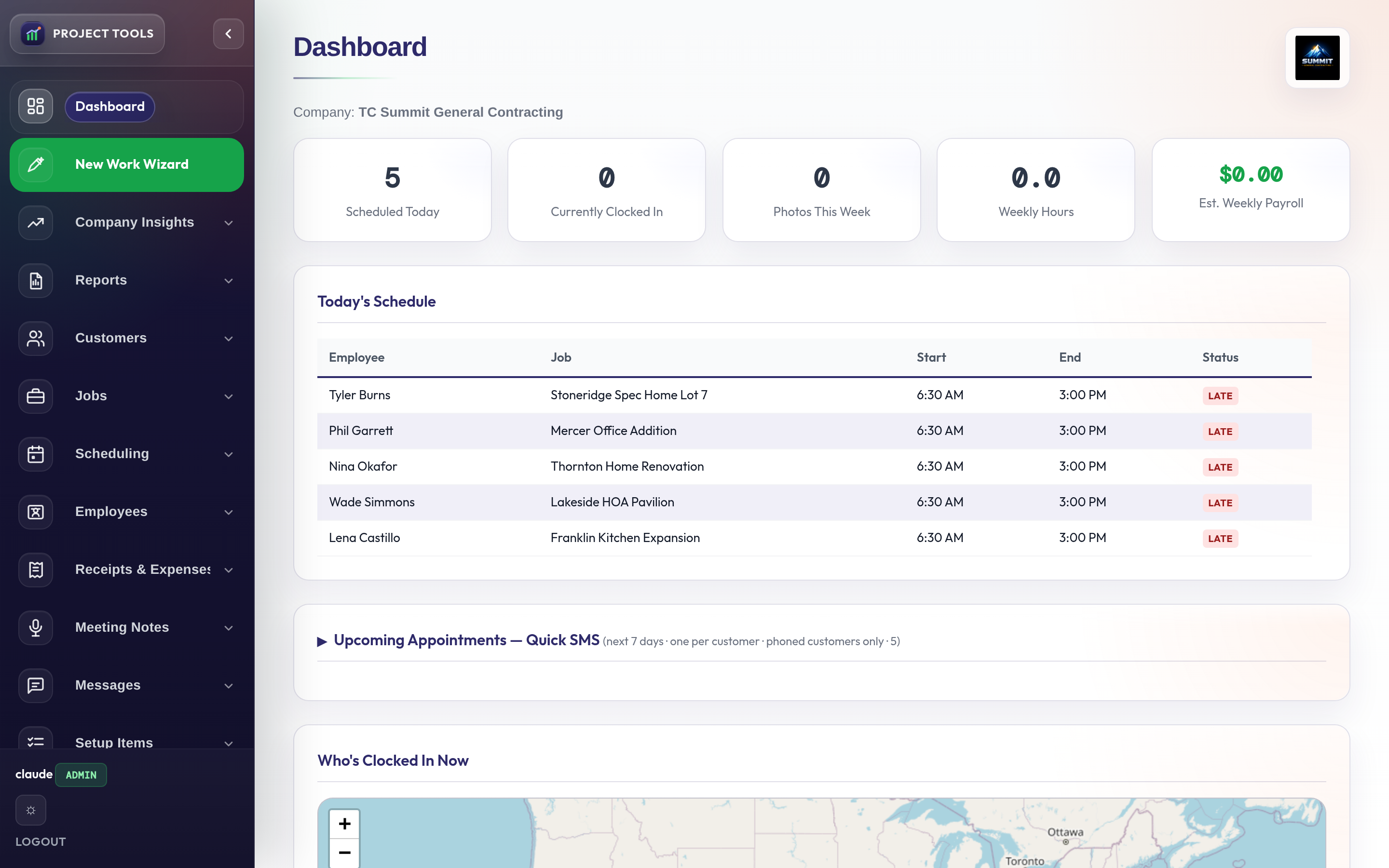The height and width of the screenshot is (868, 1389).
Task: Open the New Work Wizard label
Action: point(132,164)
